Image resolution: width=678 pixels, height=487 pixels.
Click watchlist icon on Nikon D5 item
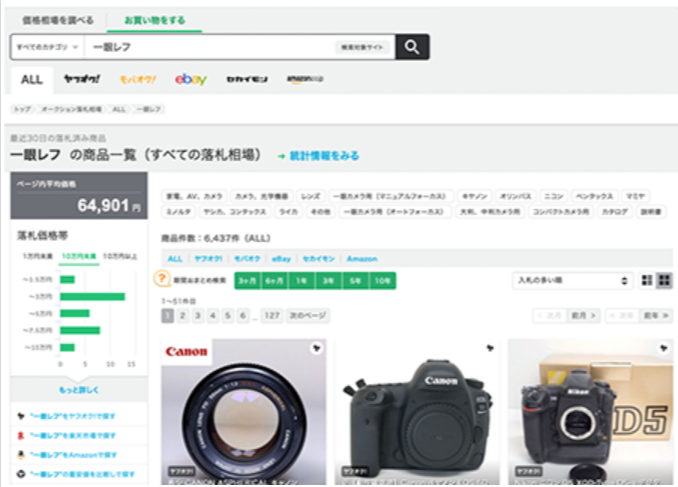(663, 349)
